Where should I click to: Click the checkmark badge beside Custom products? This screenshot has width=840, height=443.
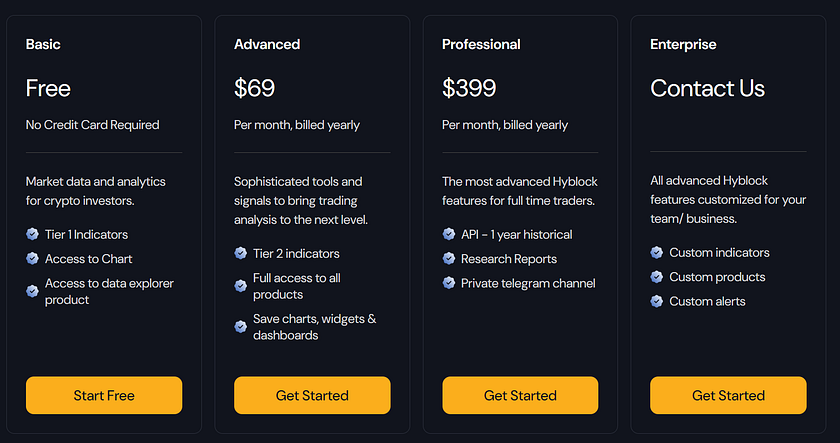(x=657, y=277)
